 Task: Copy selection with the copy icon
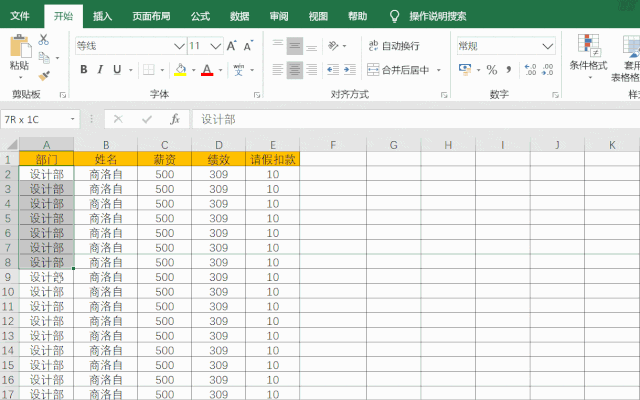click(44, 58)
